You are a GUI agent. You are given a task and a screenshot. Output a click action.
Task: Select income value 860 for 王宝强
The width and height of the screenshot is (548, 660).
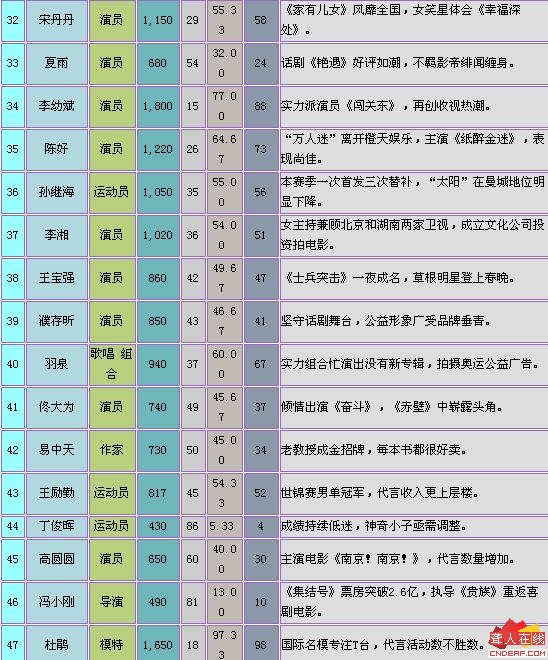[x=157, y=278]
